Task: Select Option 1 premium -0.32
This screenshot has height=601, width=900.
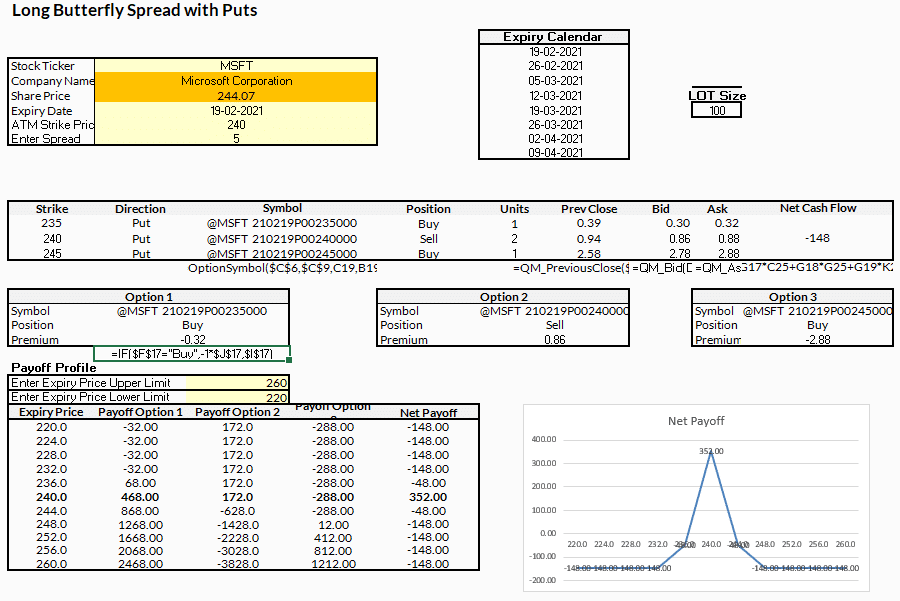Action: [x=193, y=339]
